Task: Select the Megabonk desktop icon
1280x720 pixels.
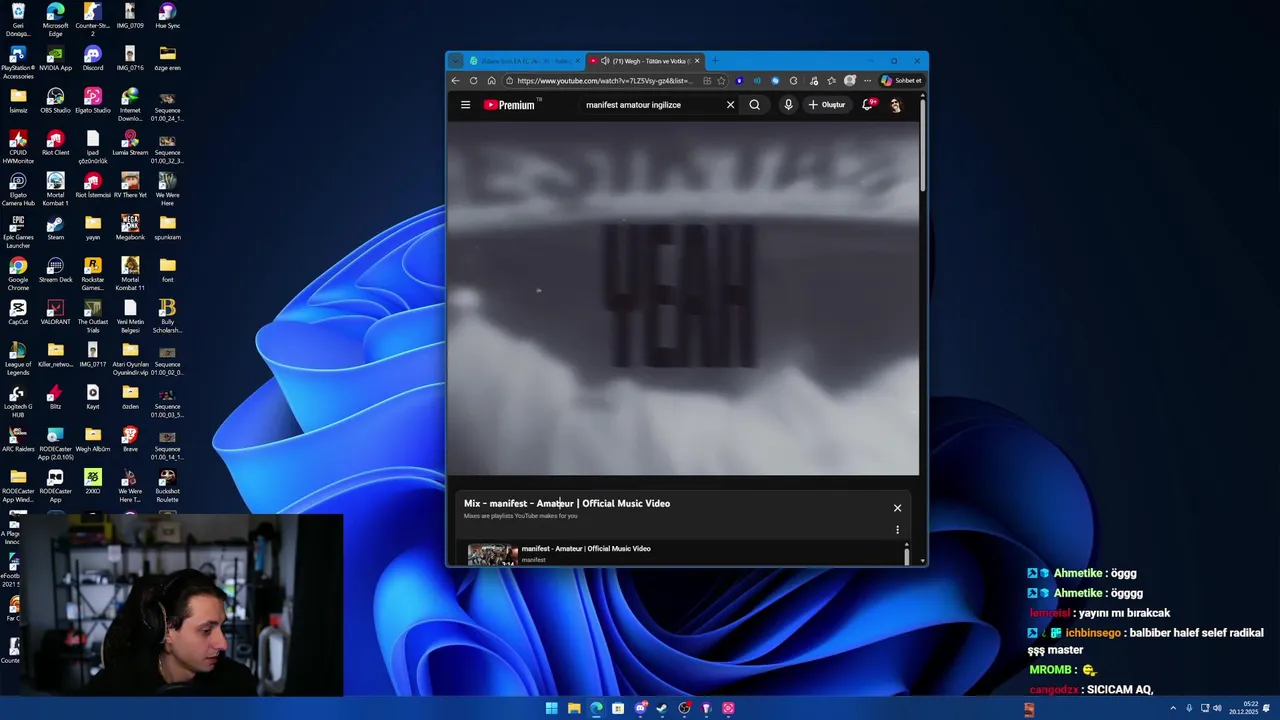Action: [130, 228]
